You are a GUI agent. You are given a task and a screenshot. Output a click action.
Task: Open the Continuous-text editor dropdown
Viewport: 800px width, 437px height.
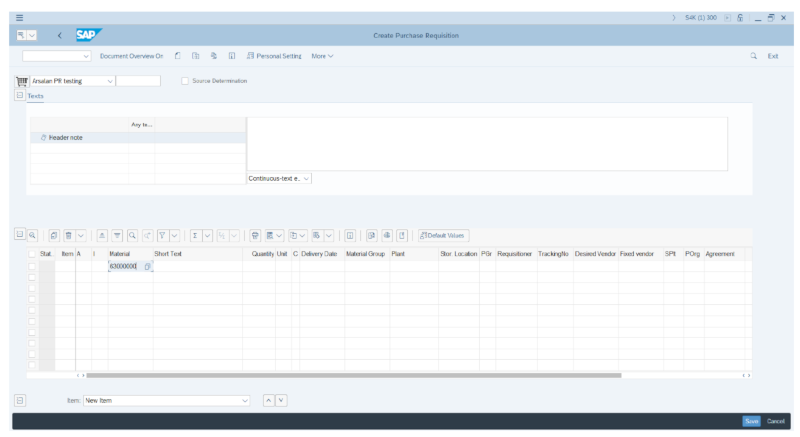pyautogui.click(x=306, y=178)
